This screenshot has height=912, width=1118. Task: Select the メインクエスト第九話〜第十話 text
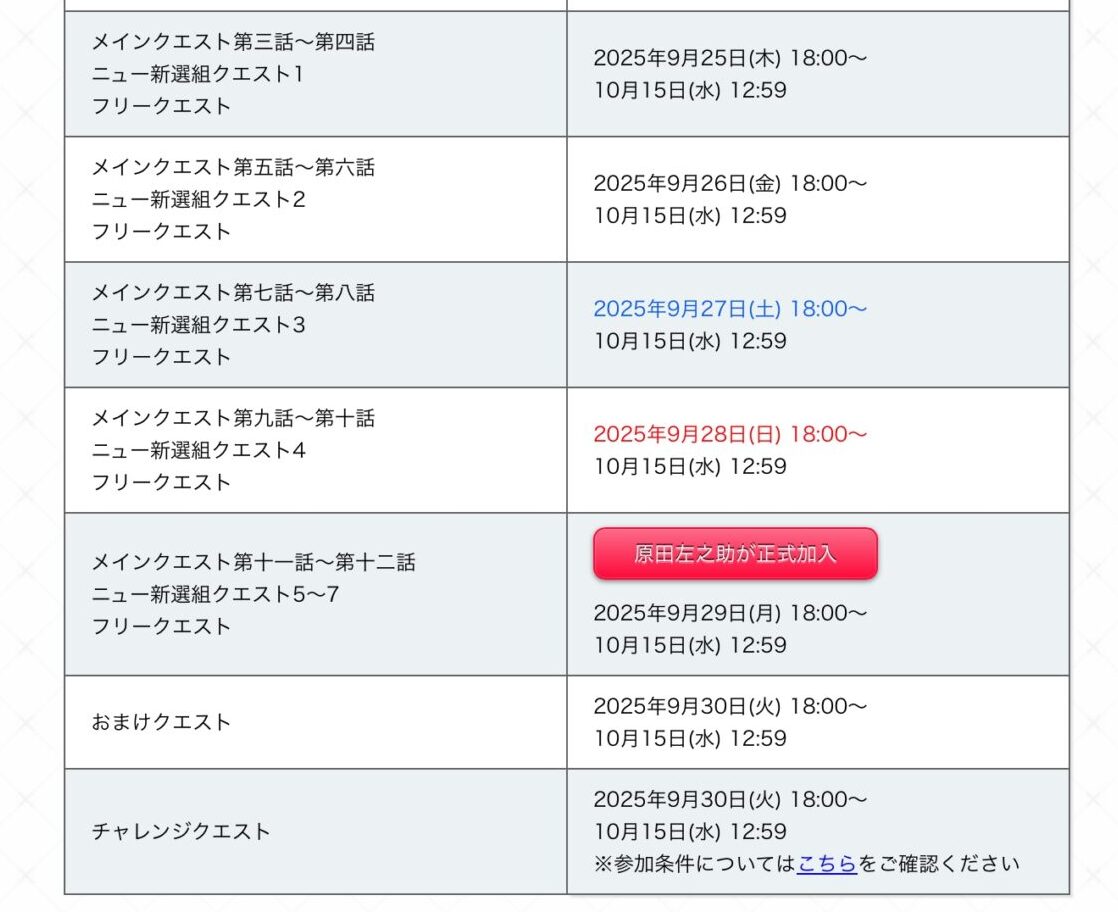tap(233, 419)
